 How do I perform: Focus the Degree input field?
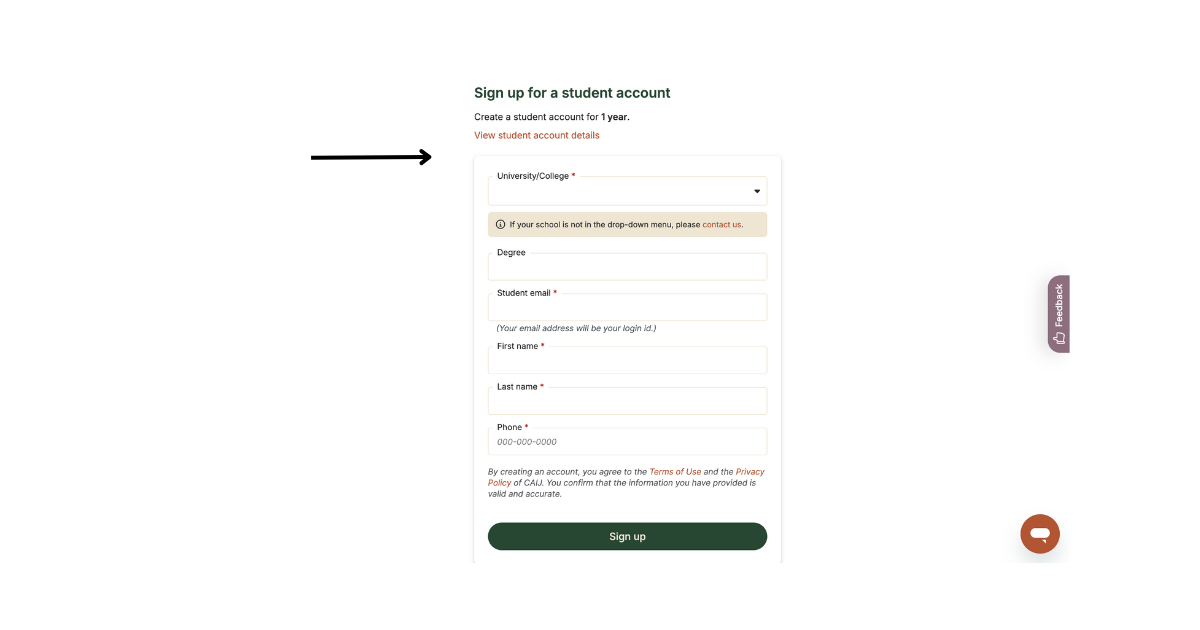627,268
